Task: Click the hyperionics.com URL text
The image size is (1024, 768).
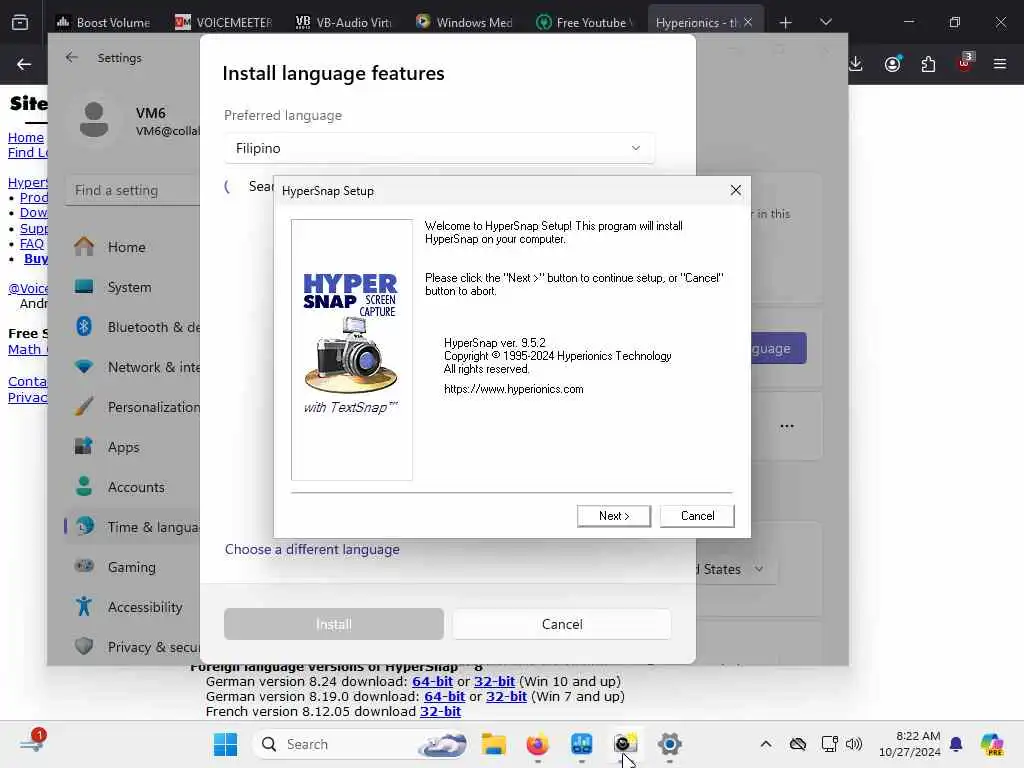Action: coord(513,389)
